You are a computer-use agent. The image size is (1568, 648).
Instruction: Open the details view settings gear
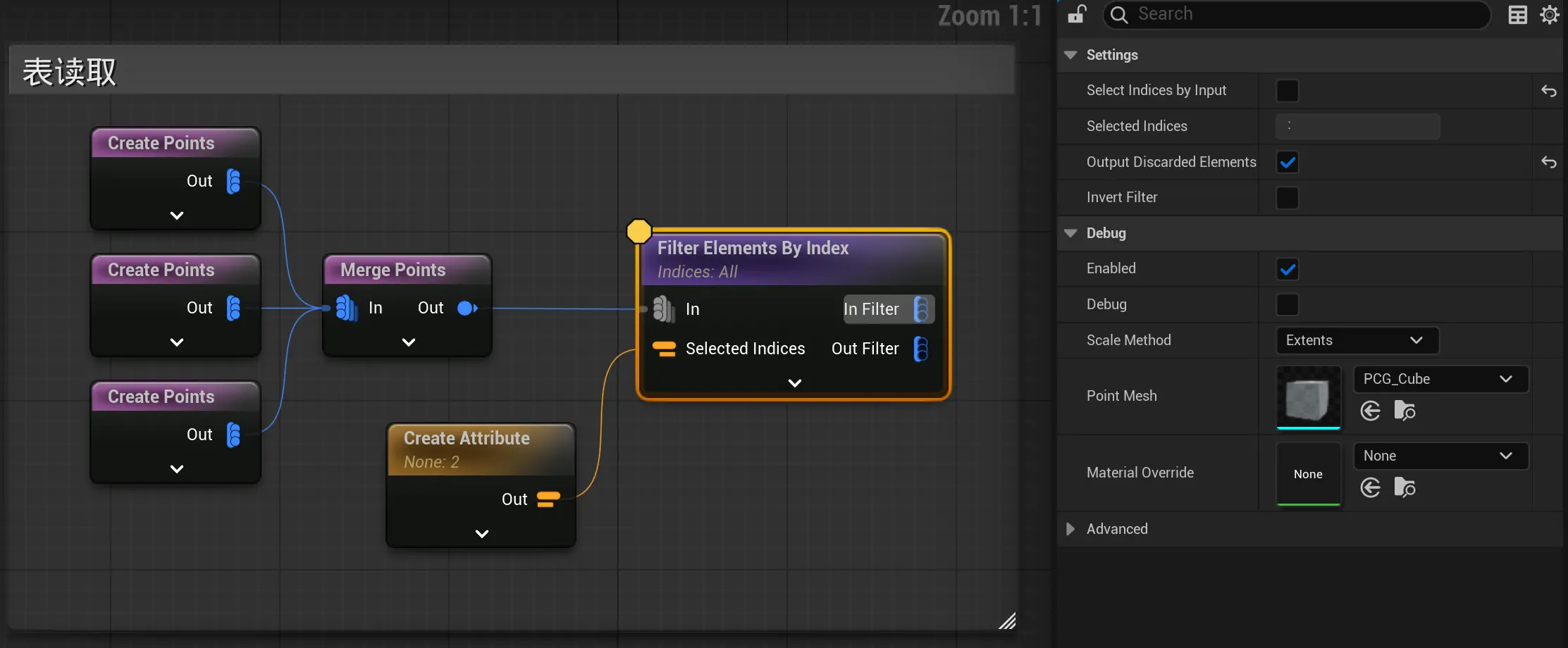[x=1550, y=15]
